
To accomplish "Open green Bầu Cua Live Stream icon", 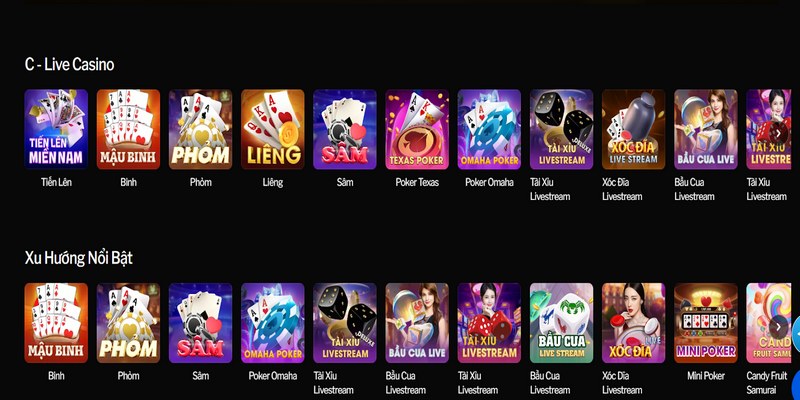I will 561,323.
